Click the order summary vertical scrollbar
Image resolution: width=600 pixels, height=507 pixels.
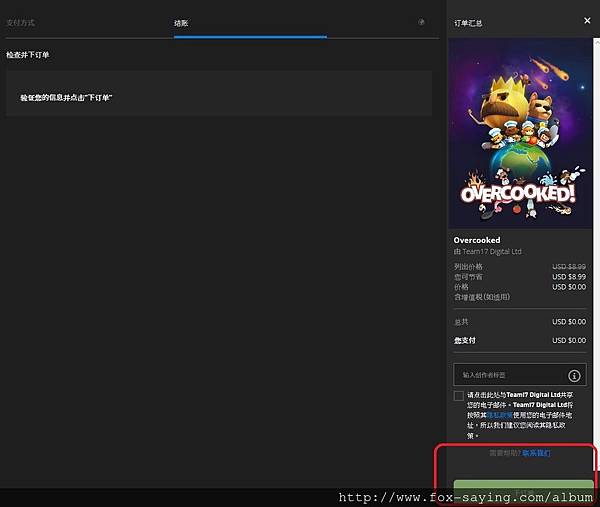click(596, 253)
